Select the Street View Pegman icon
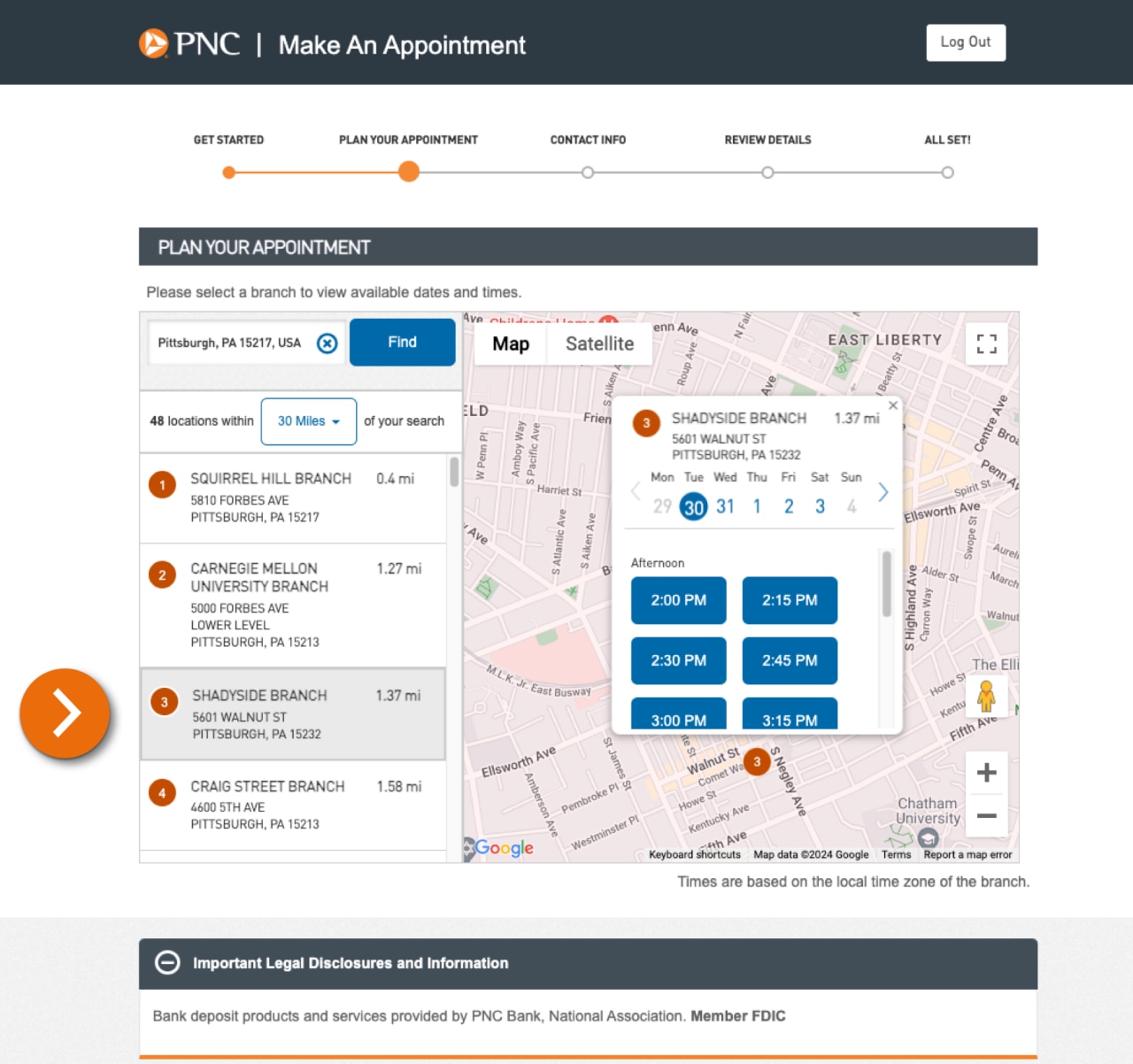Screen dimensions: 1133x1064 click(x=986, y=696)
